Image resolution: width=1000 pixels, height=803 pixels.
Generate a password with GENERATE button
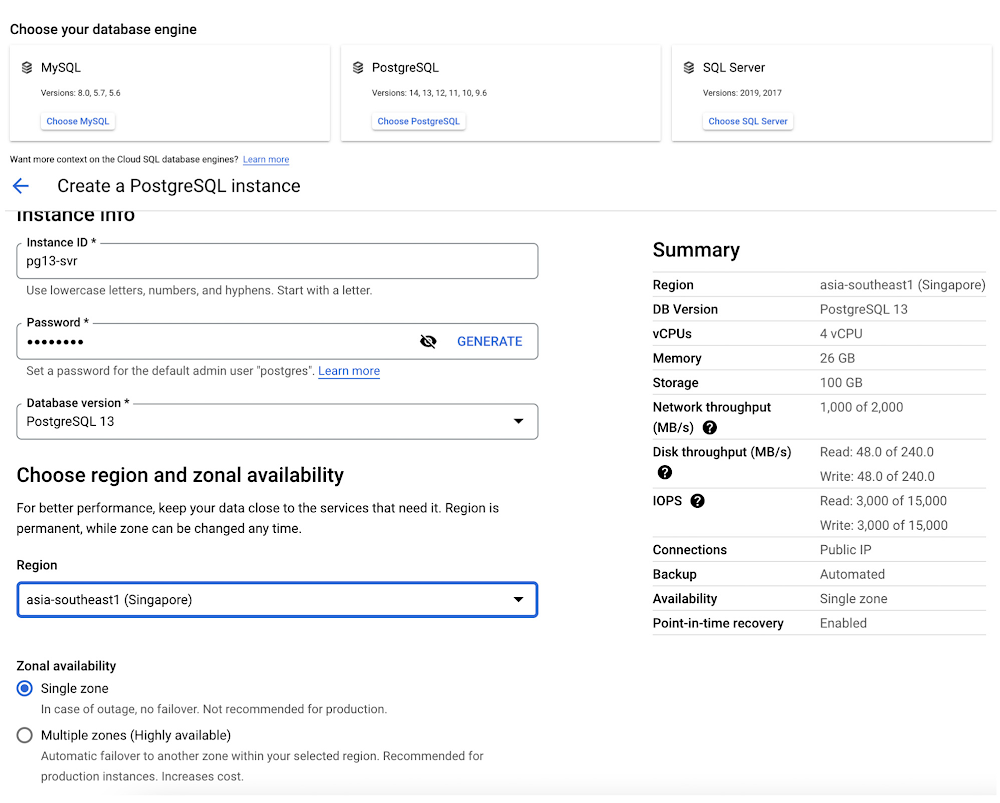489,342
